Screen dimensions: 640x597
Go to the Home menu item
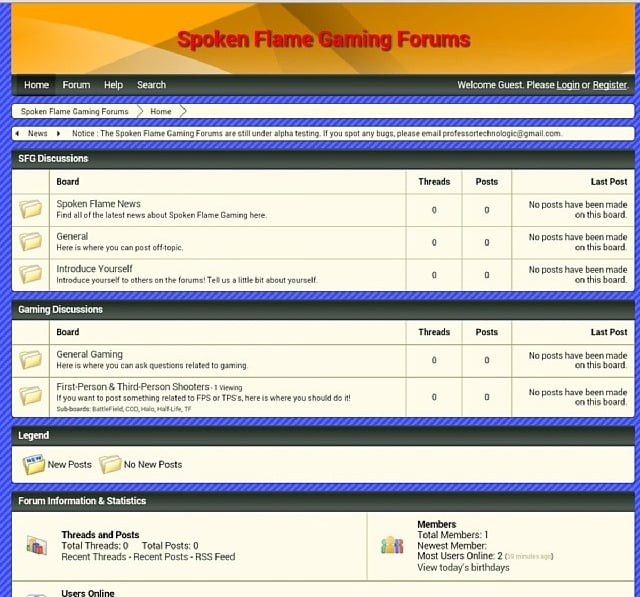[x=36, y=85]
